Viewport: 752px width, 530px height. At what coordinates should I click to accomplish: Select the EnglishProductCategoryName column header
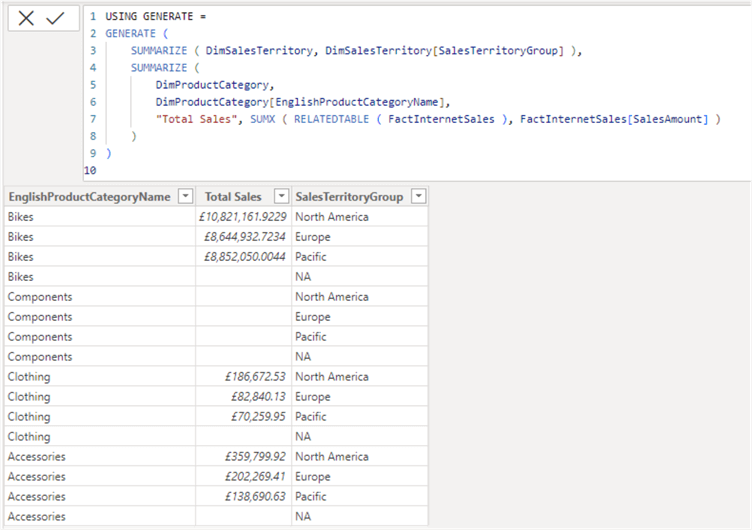[x=90, y=197]
